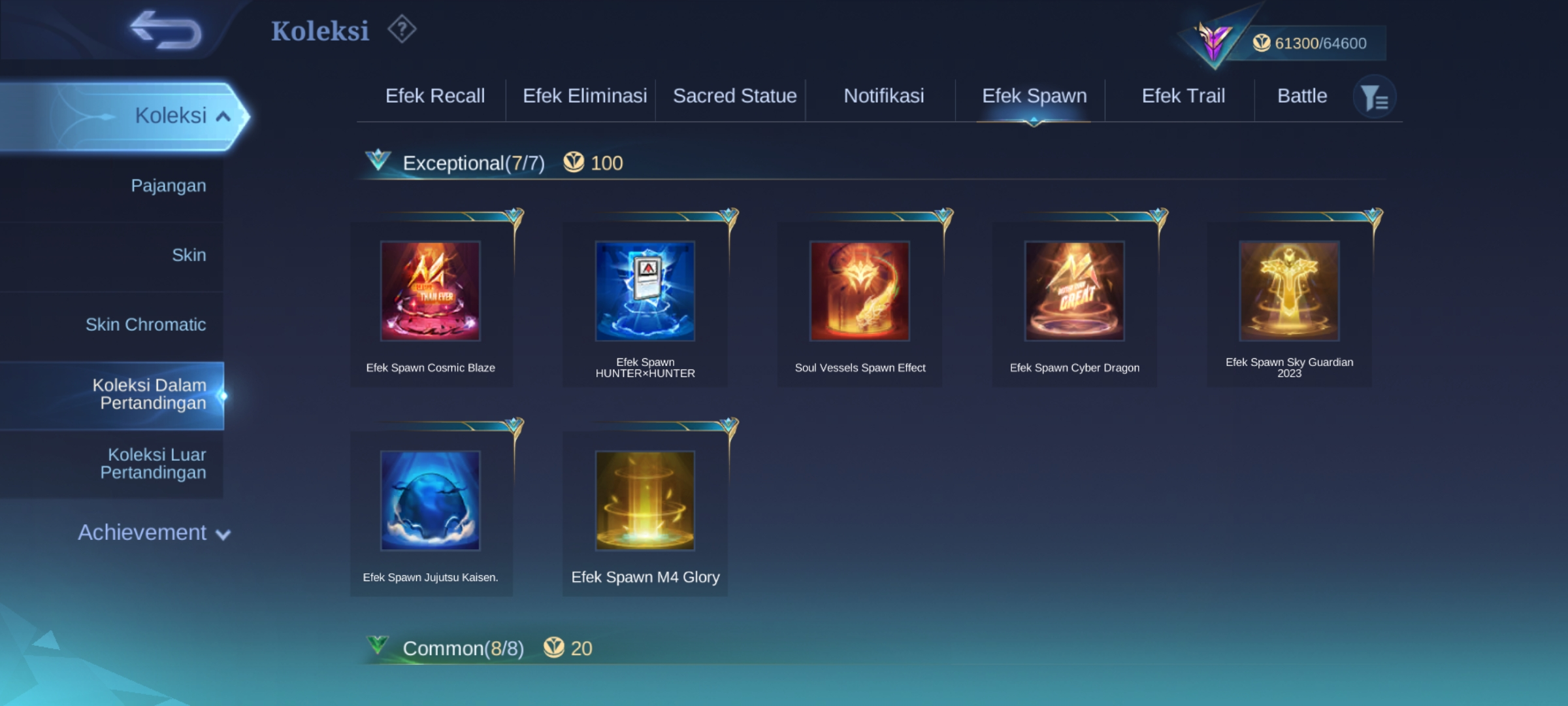
Task: Select the Efek Spawn Sky Guardian 2023 icon
Action: tap(1290, 291)
